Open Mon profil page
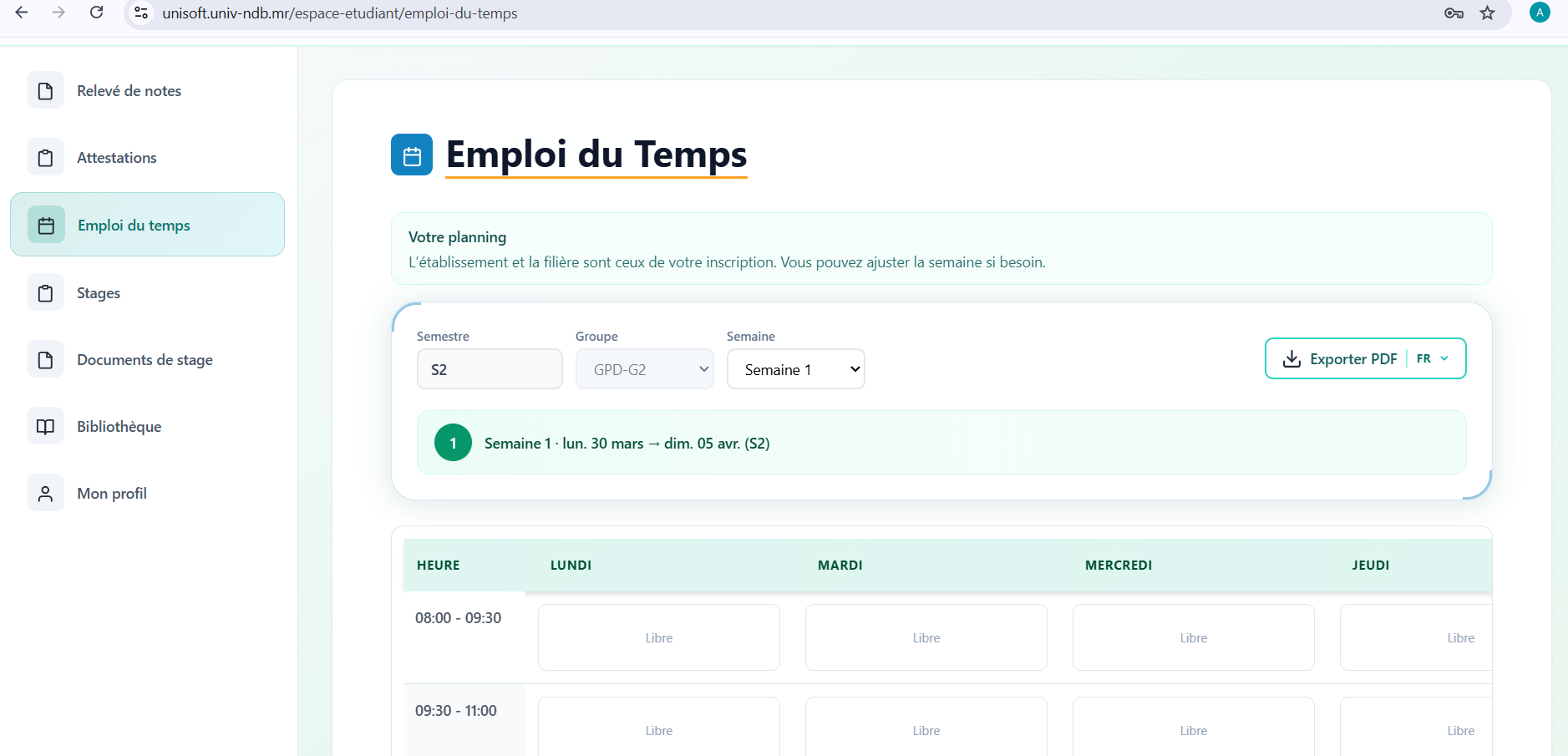This screenshot has width=1568, height=756. 147,493
